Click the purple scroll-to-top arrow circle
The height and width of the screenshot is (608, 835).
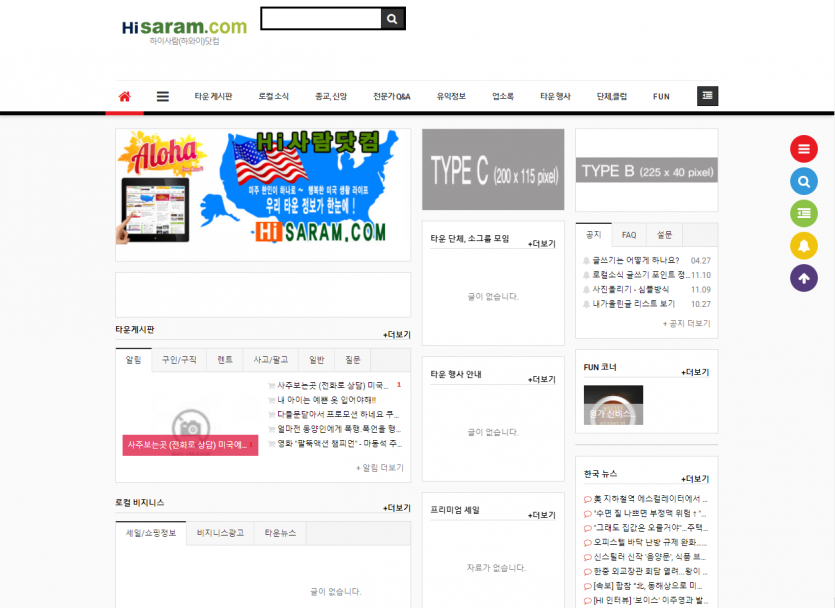point(803,277)
